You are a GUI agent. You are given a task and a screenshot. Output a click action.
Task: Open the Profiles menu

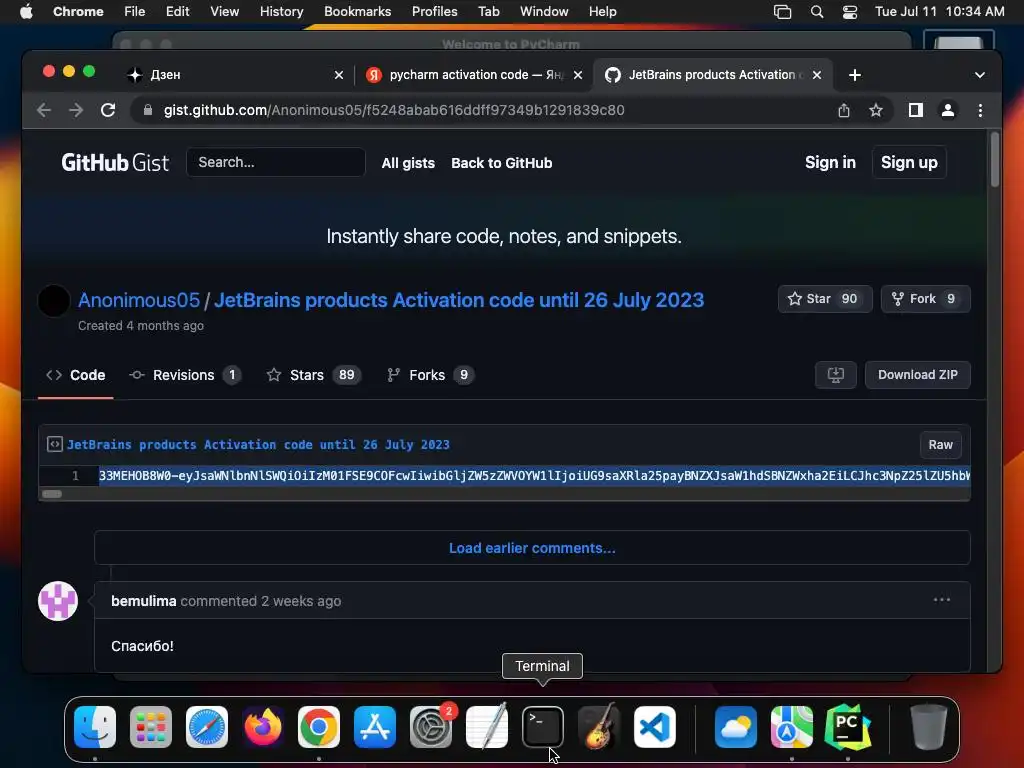tap(434, 12)
